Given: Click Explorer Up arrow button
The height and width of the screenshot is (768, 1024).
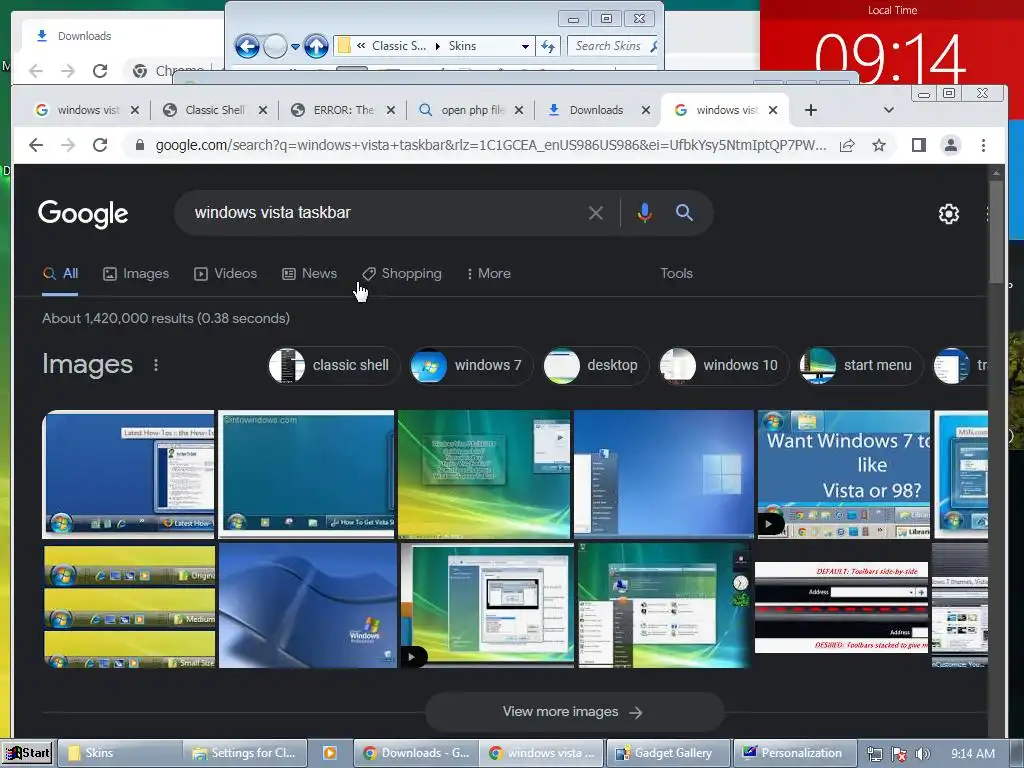Looking at the screenshot, I should coord(317,46).
